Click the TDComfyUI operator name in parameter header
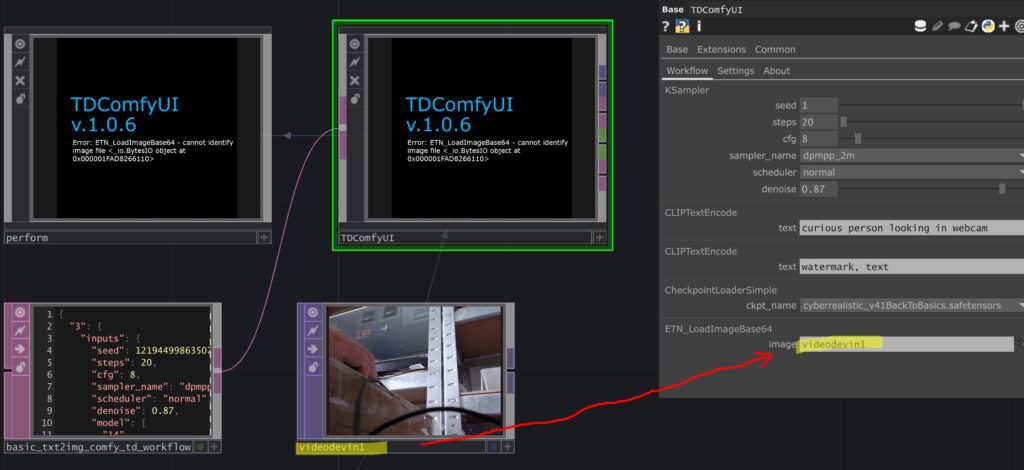1024x470 pixels. [x=716, y=10]
